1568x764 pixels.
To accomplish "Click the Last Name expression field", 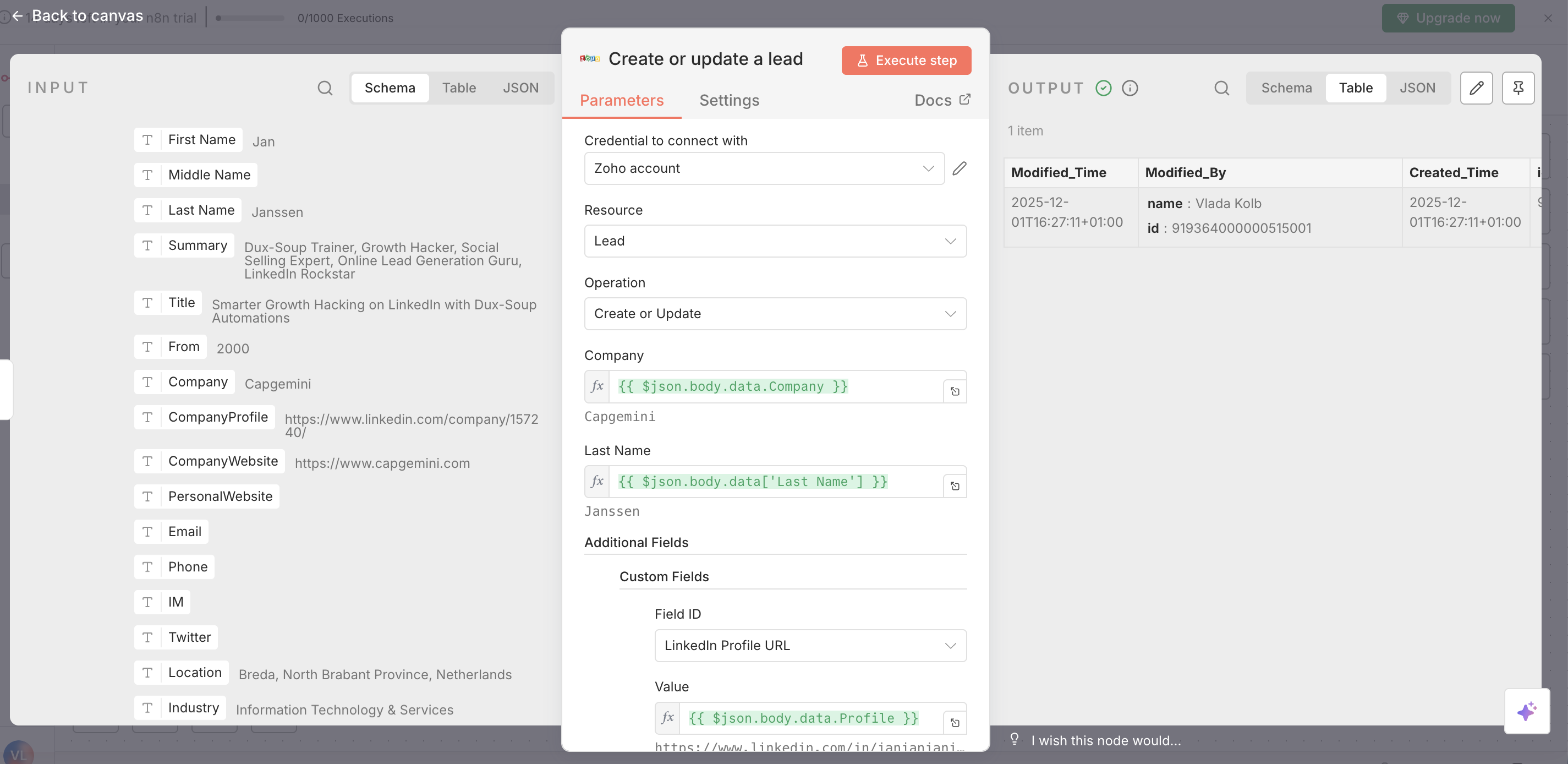I will [774, 482].
